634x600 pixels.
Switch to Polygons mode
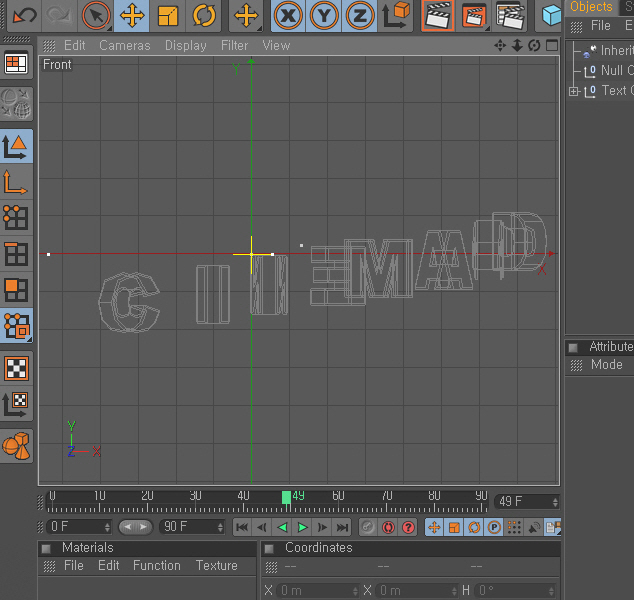16,290
